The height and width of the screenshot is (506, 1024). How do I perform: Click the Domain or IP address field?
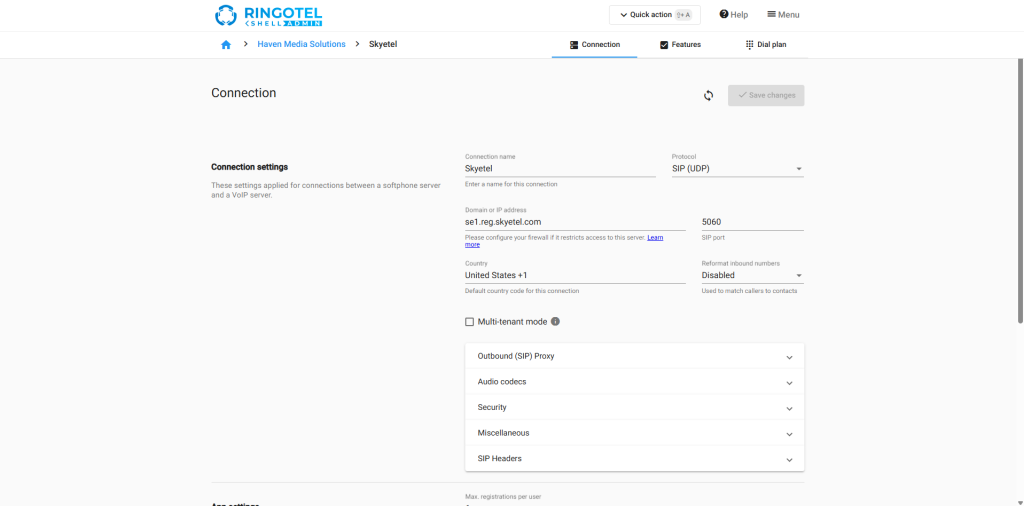pos(582,222)
